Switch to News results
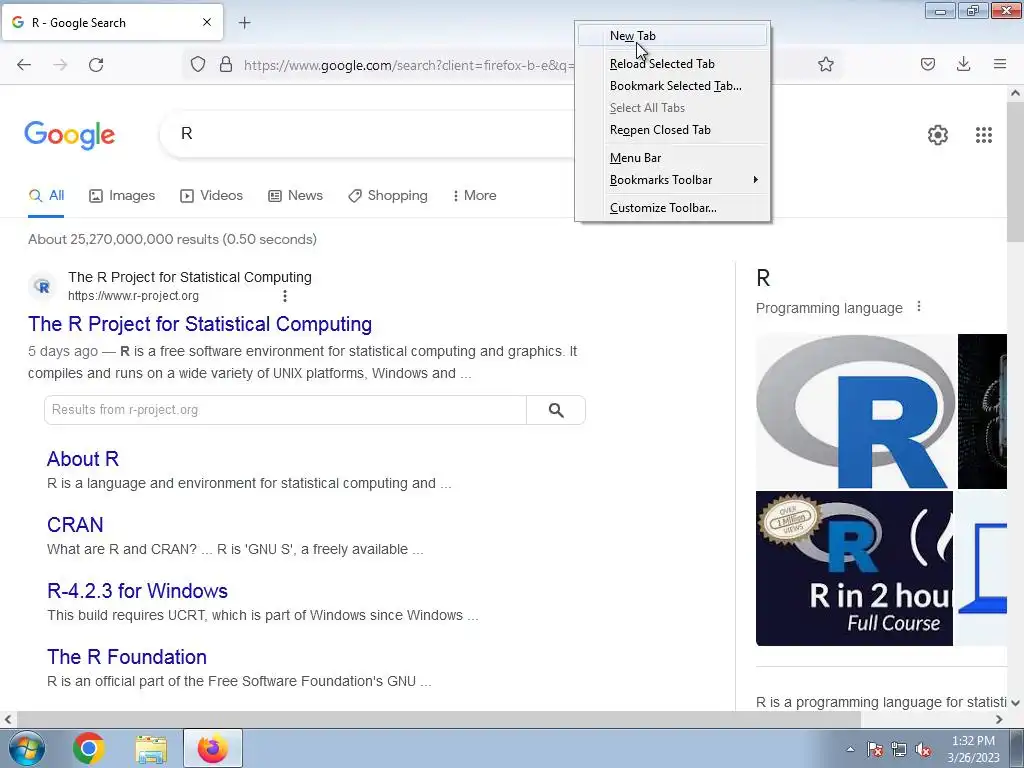 pyautogui.click(x=295, y=195)
